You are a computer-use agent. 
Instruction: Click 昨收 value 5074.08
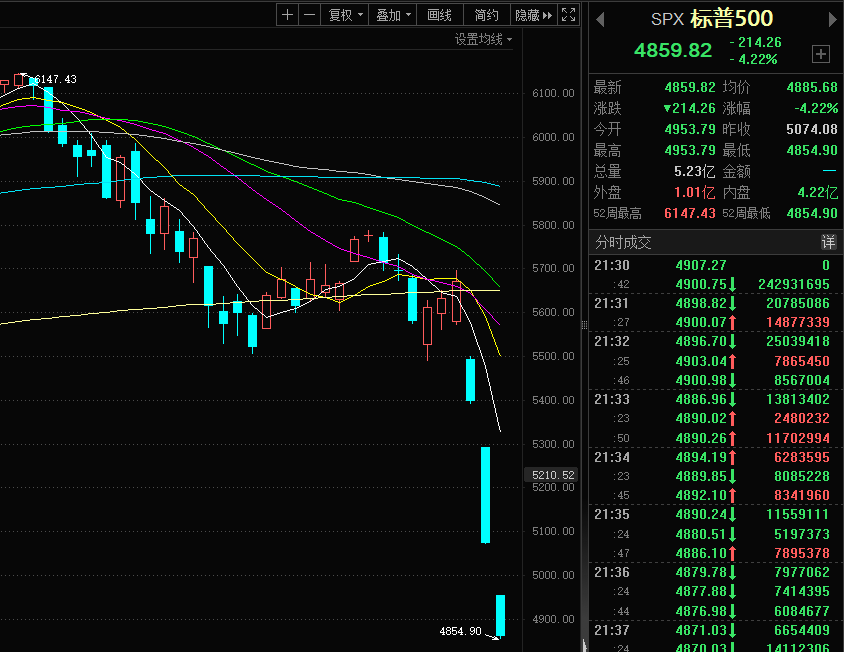[812, 129]
